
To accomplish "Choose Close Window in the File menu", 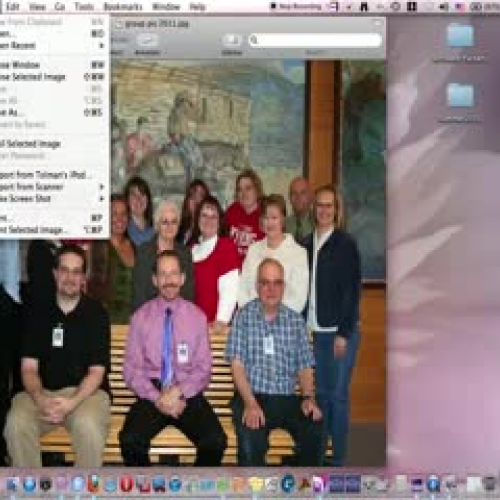I will [x=53, y=65].
